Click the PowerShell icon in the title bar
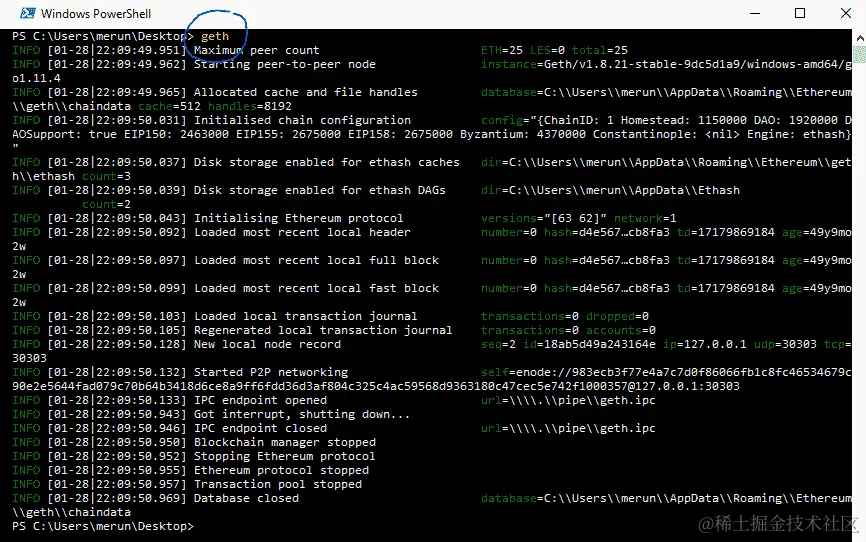 click(28, 13)
